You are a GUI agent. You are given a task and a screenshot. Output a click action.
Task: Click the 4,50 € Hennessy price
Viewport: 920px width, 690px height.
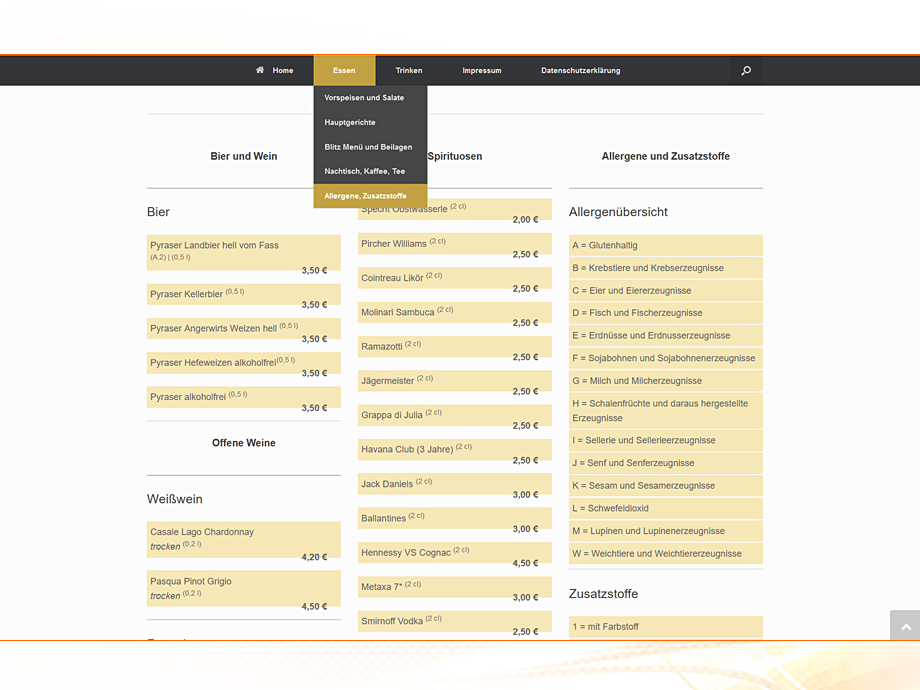tap(526, 563)
